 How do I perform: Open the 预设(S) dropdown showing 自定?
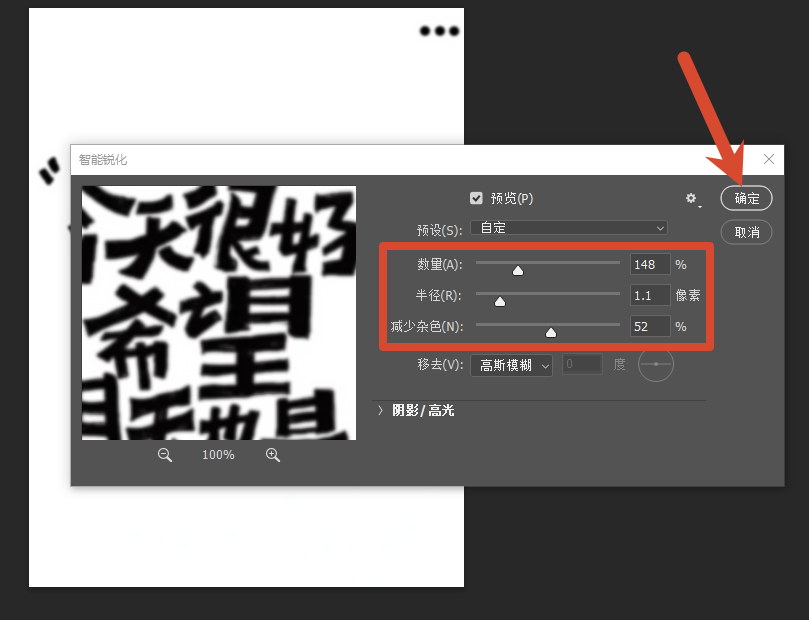(x=569, y=228)
